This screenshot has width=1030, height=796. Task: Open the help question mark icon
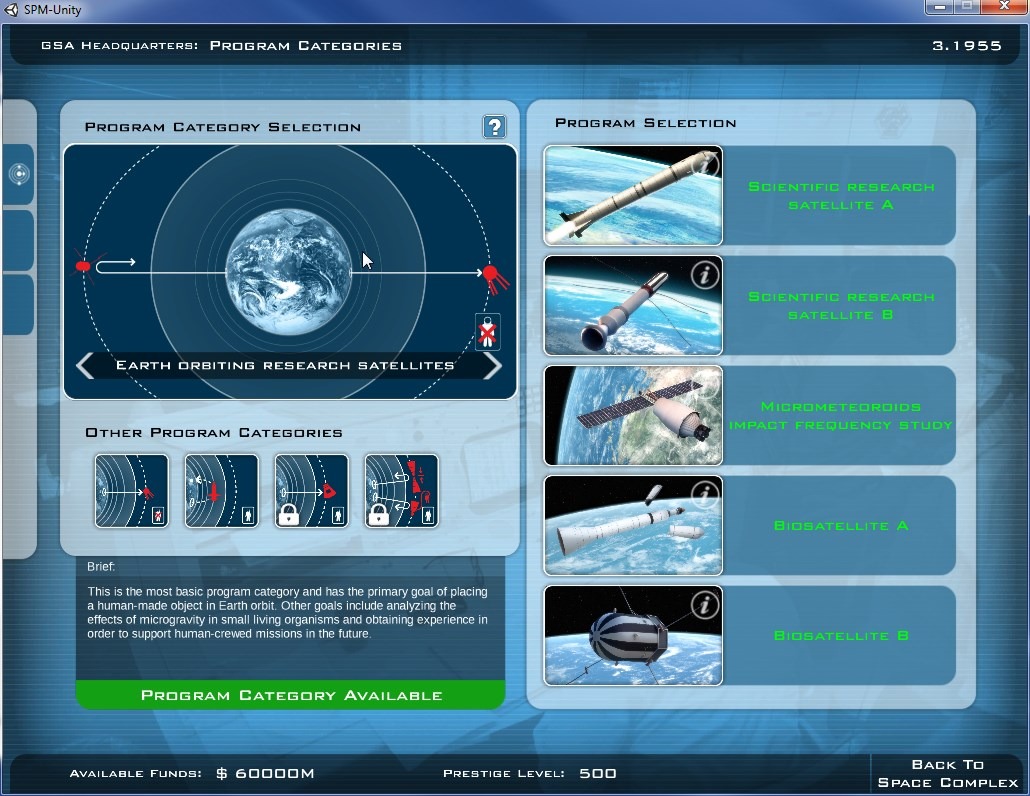tap(494, 127)
